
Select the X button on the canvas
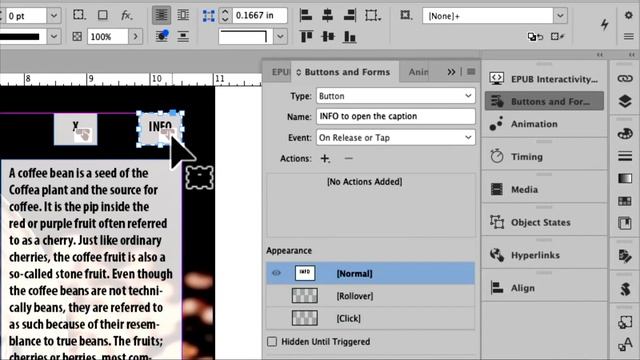pos(76,129)
